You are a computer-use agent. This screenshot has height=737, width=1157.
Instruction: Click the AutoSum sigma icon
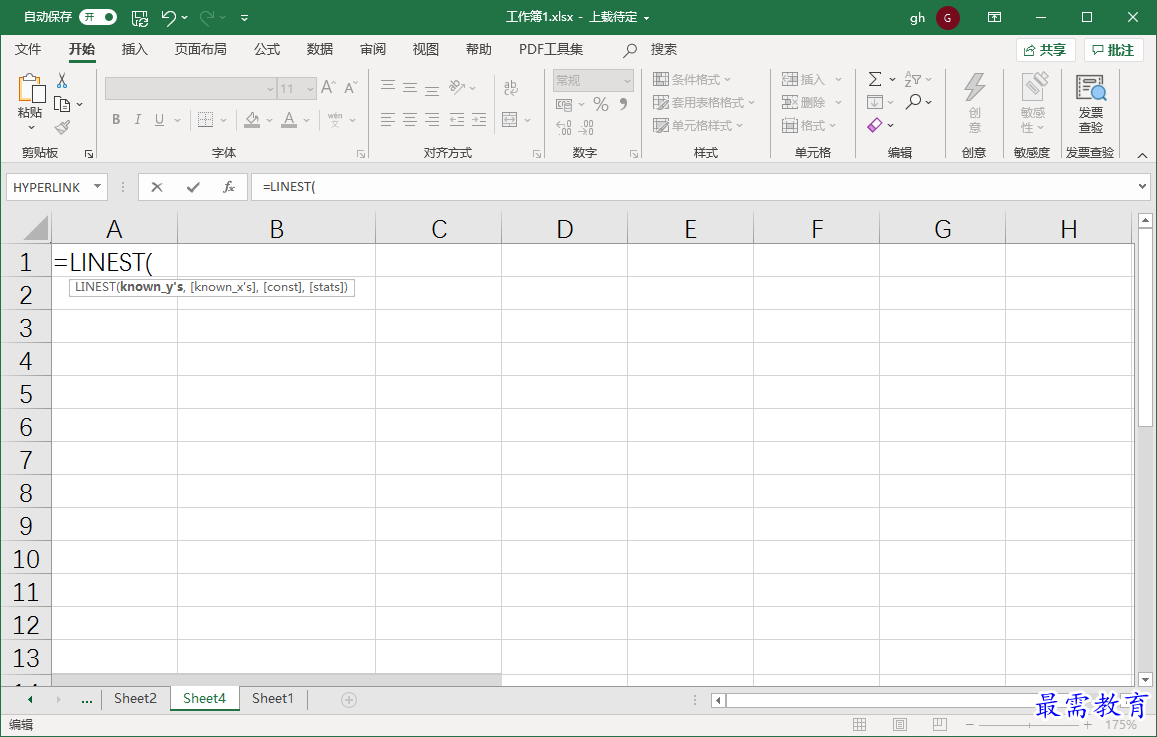pyautogui.click(x=874, y=79)
